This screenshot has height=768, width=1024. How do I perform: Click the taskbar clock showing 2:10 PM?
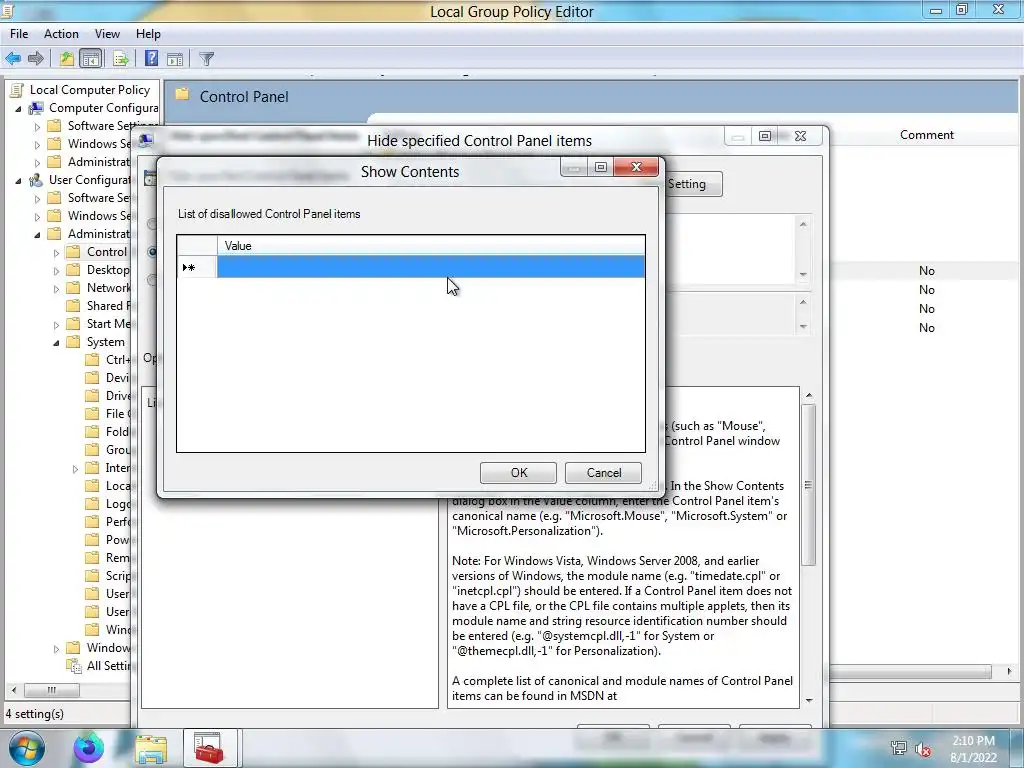click(973, 749)
